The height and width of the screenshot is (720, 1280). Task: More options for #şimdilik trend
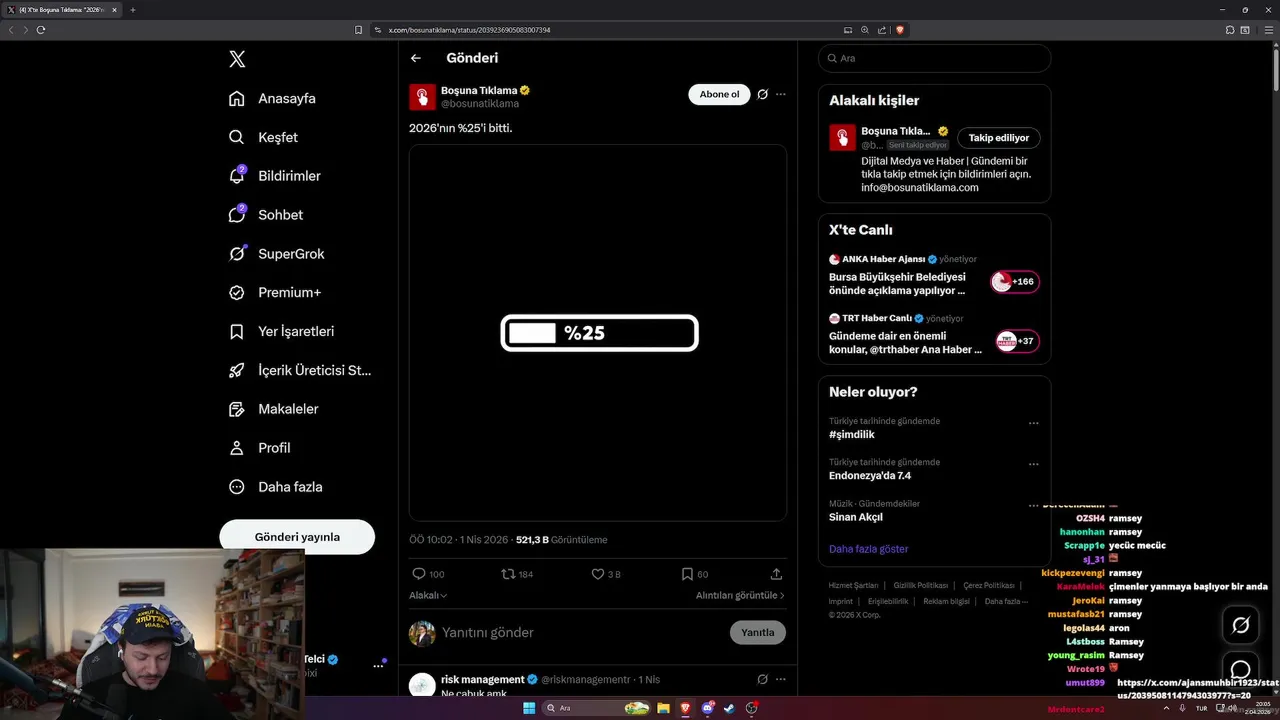(x=1034, y=423)
